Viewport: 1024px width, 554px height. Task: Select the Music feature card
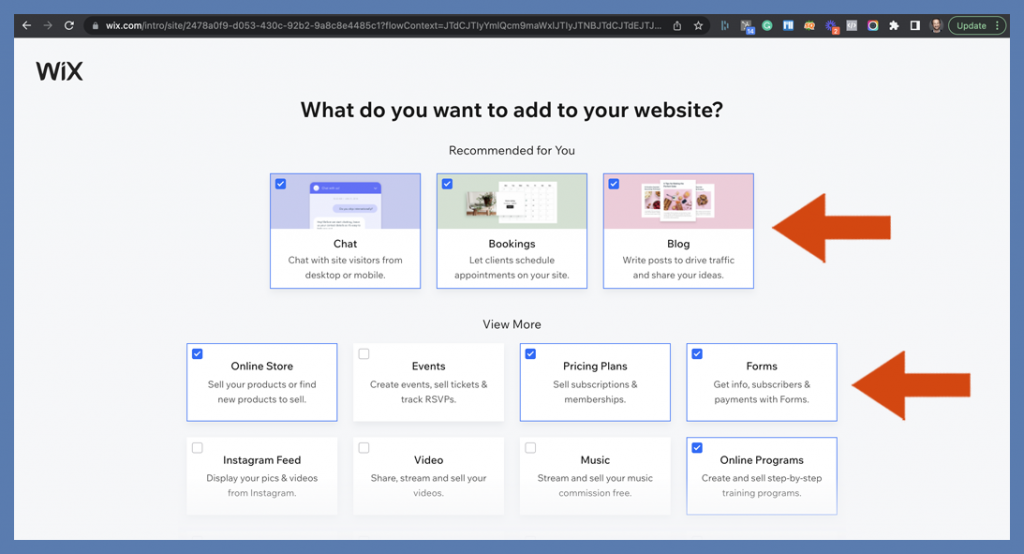(595, 476)
